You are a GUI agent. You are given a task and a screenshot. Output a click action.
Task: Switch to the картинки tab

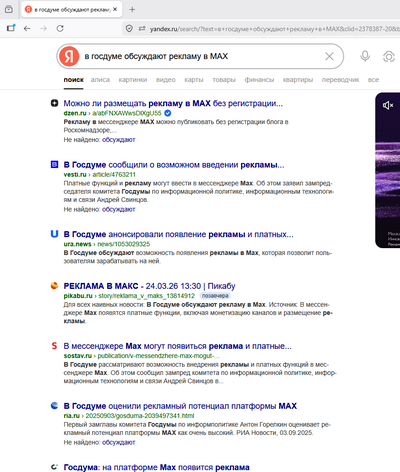[x=133, y=80]
